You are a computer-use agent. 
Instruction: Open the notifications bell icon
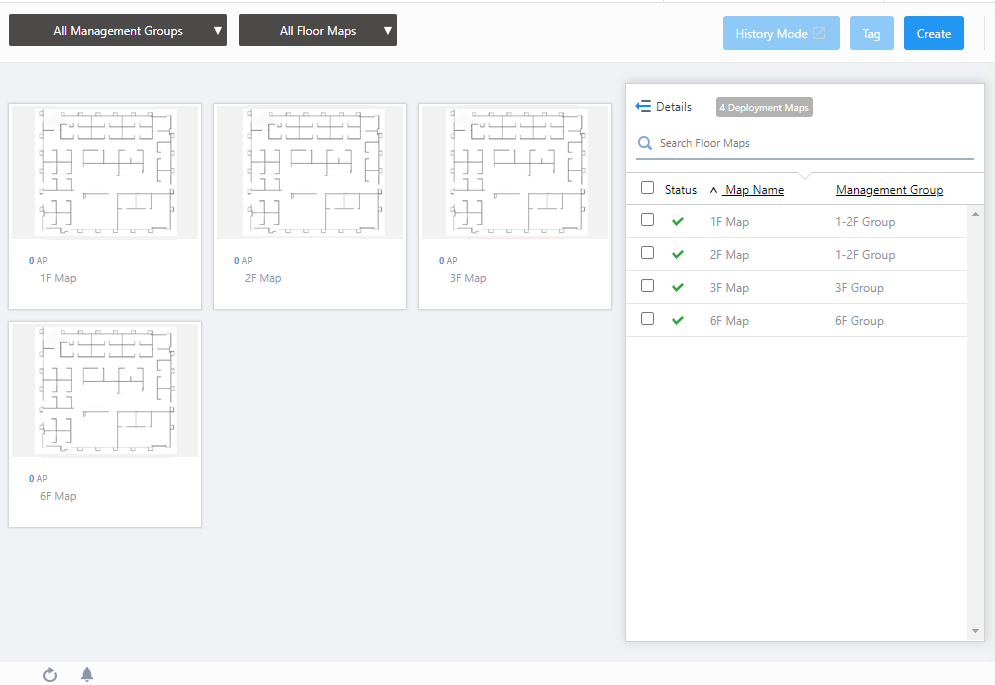87,675
